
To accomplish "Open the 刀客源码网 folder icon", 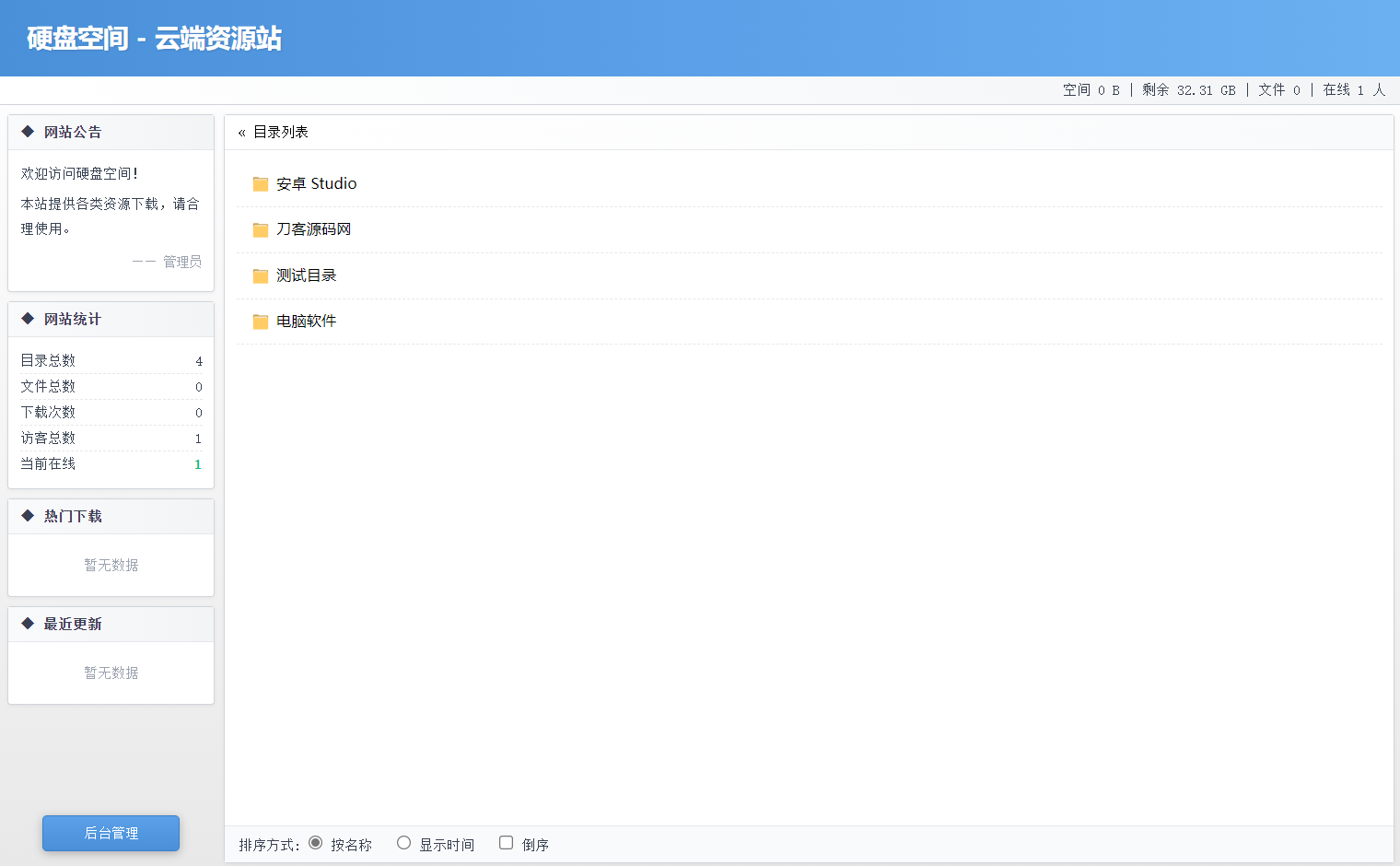I will (x=260, y=229).
